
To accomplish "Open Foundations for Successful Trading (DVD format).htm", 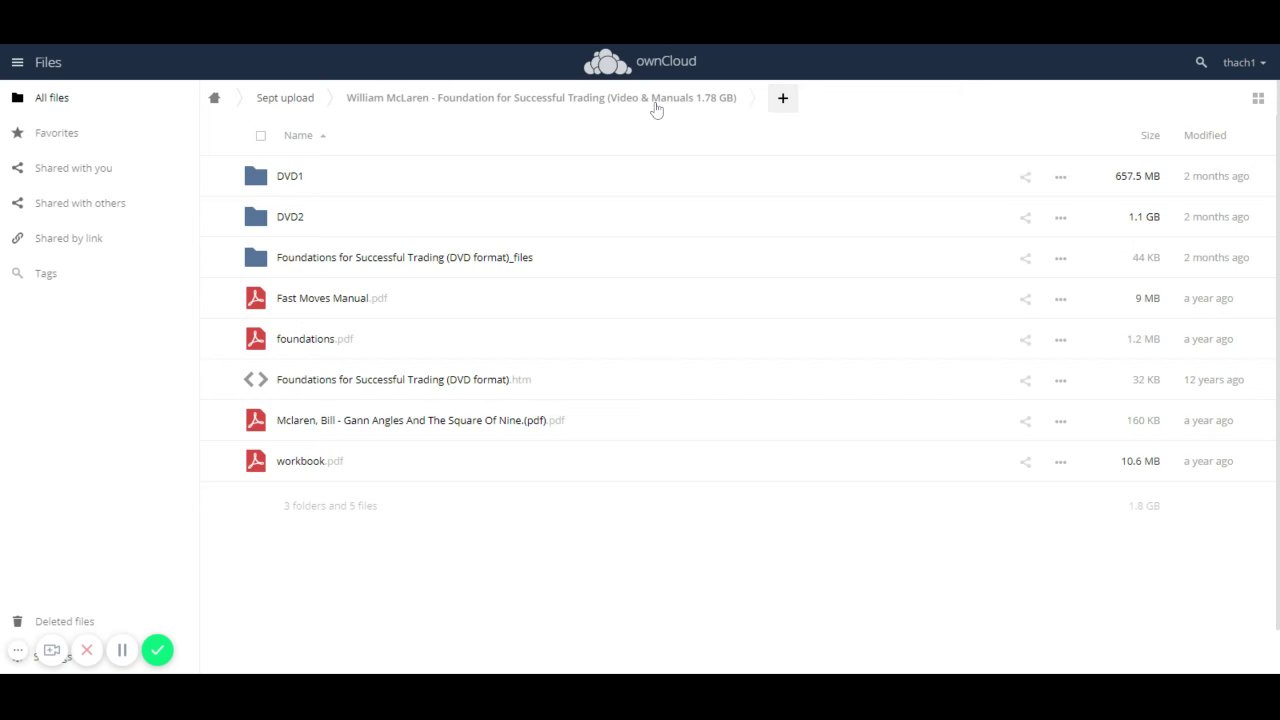I will [x=404, y=380].
